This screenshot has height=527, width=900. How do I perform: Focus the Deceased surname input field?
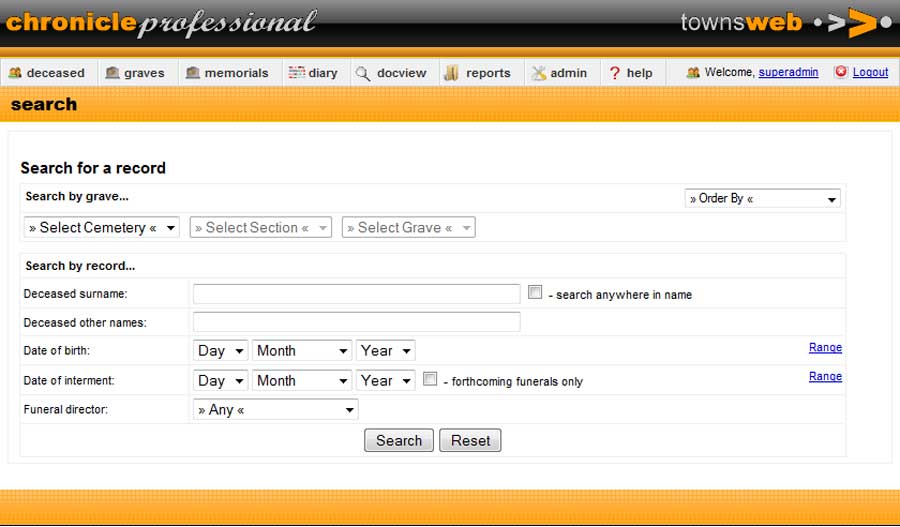356,293
